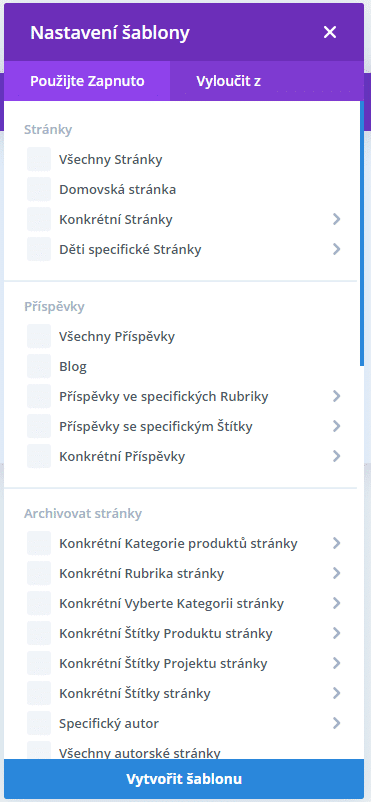Check the Všechny Stránky checkbox
371x802 pixels.
[x=39, y=159]
